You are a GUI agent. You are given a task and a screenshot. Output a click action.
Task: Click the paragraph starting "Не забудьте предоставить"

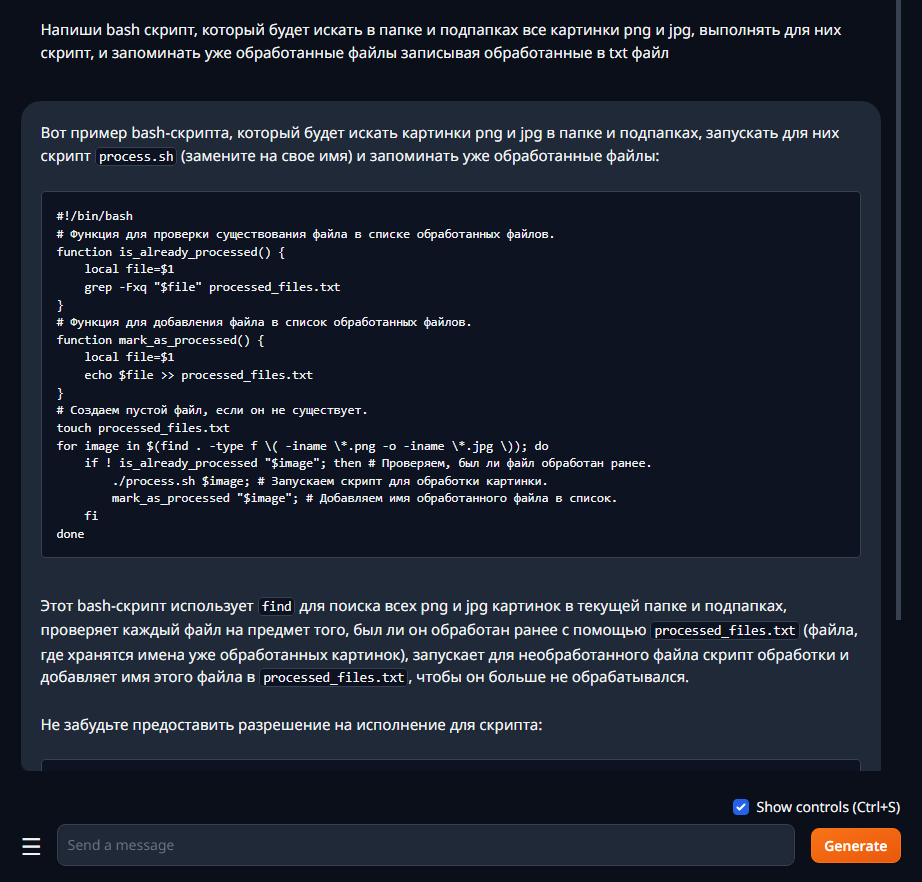(x=291, y=724)
